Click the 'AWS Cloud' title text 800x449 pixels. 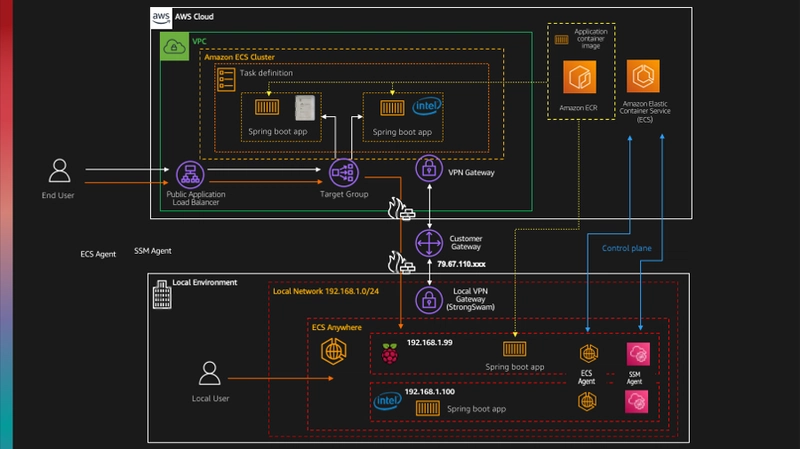pos(194,17)
